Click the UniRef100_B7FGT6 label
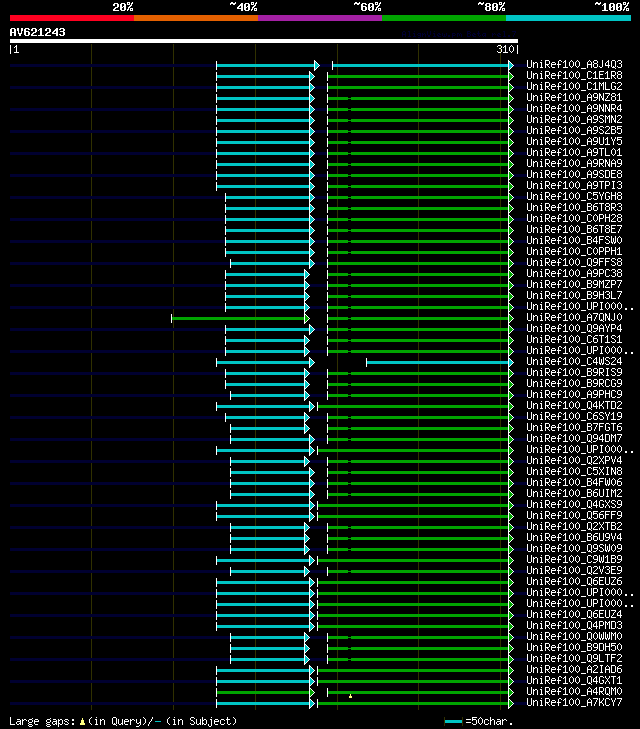Image resolution: width=640 pixels, height=729 pixels. click(574, 428)
